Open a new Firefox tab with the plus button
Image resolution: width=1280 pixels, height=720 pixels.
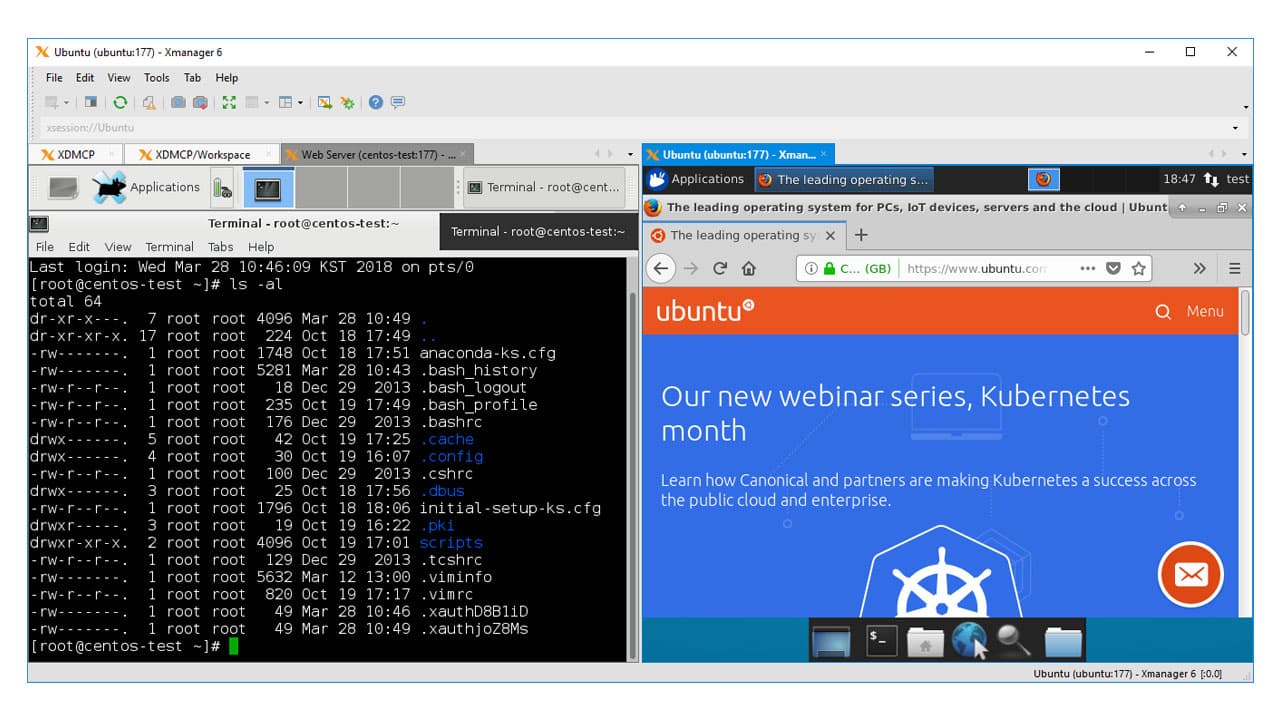click(861, 236)
